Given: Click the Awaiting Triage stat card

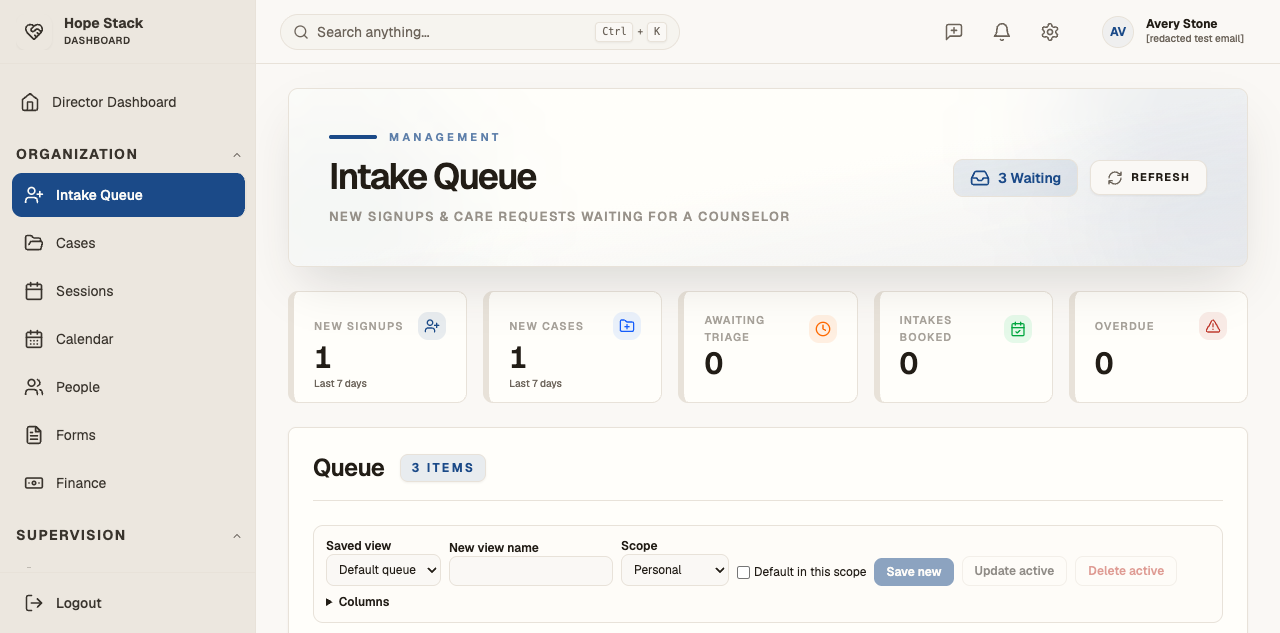Looking at the screenshot, I should click(x=768, y=347).
